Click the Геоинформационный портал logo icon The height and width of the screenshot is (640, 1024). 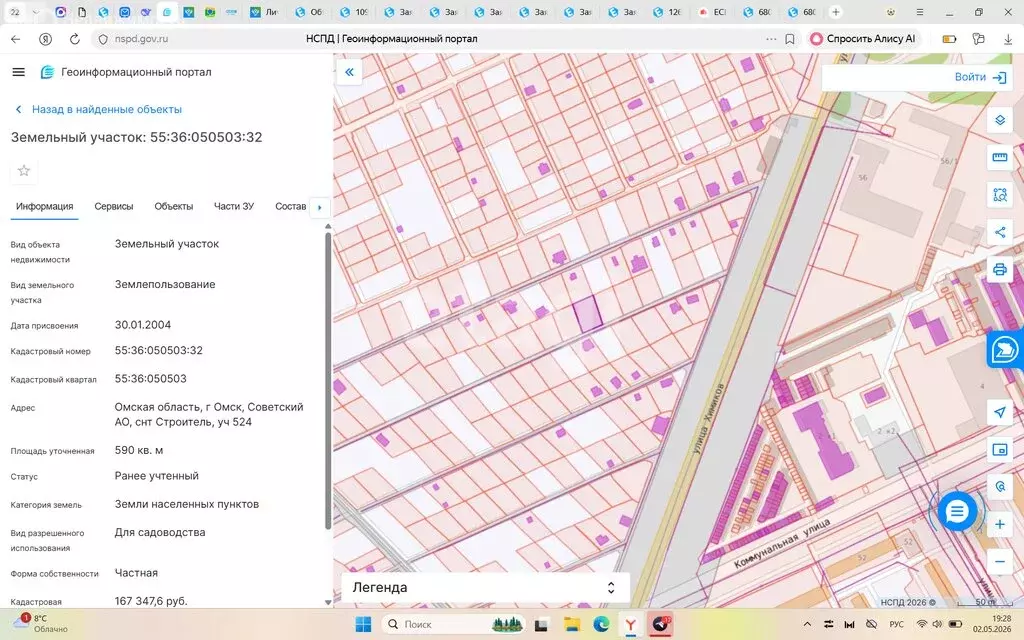tap(47, 72)
